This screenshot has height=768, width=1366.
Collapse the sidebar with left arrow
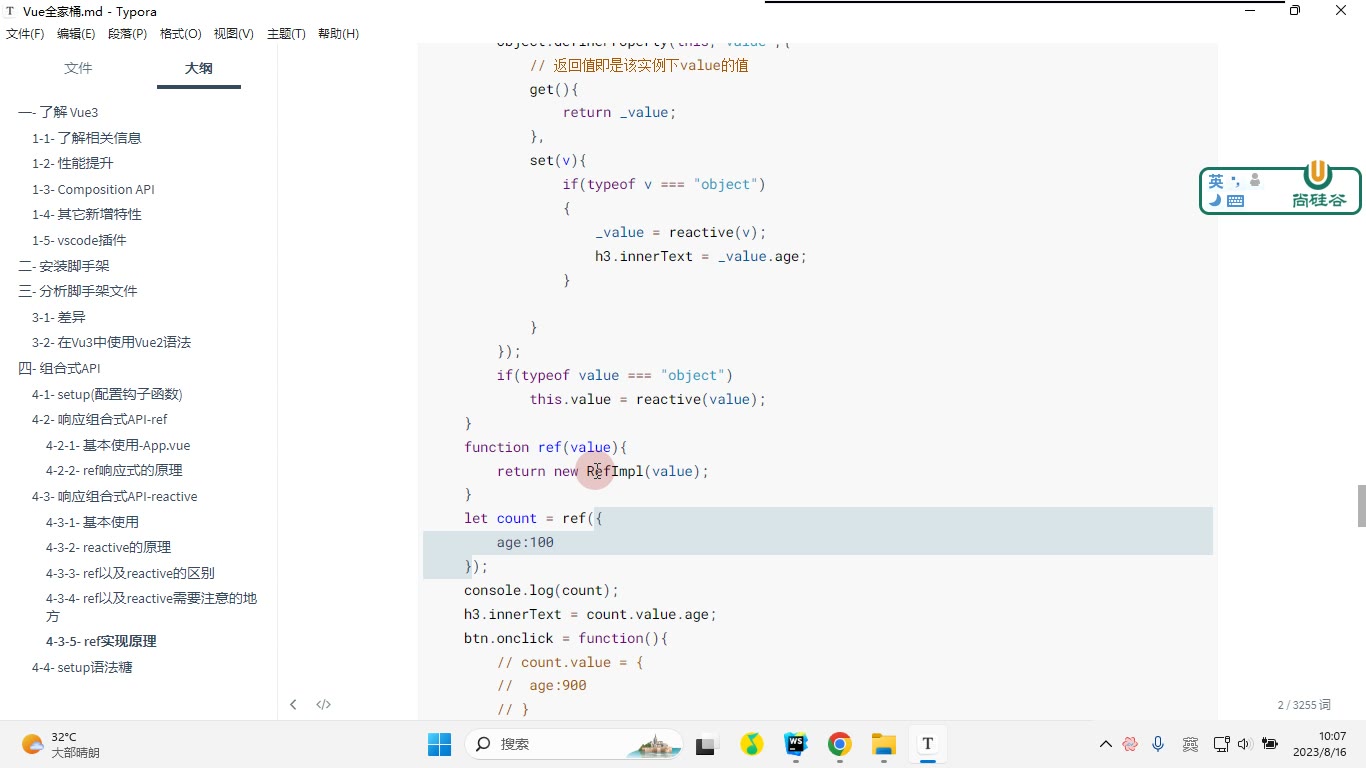click(293, 705)
